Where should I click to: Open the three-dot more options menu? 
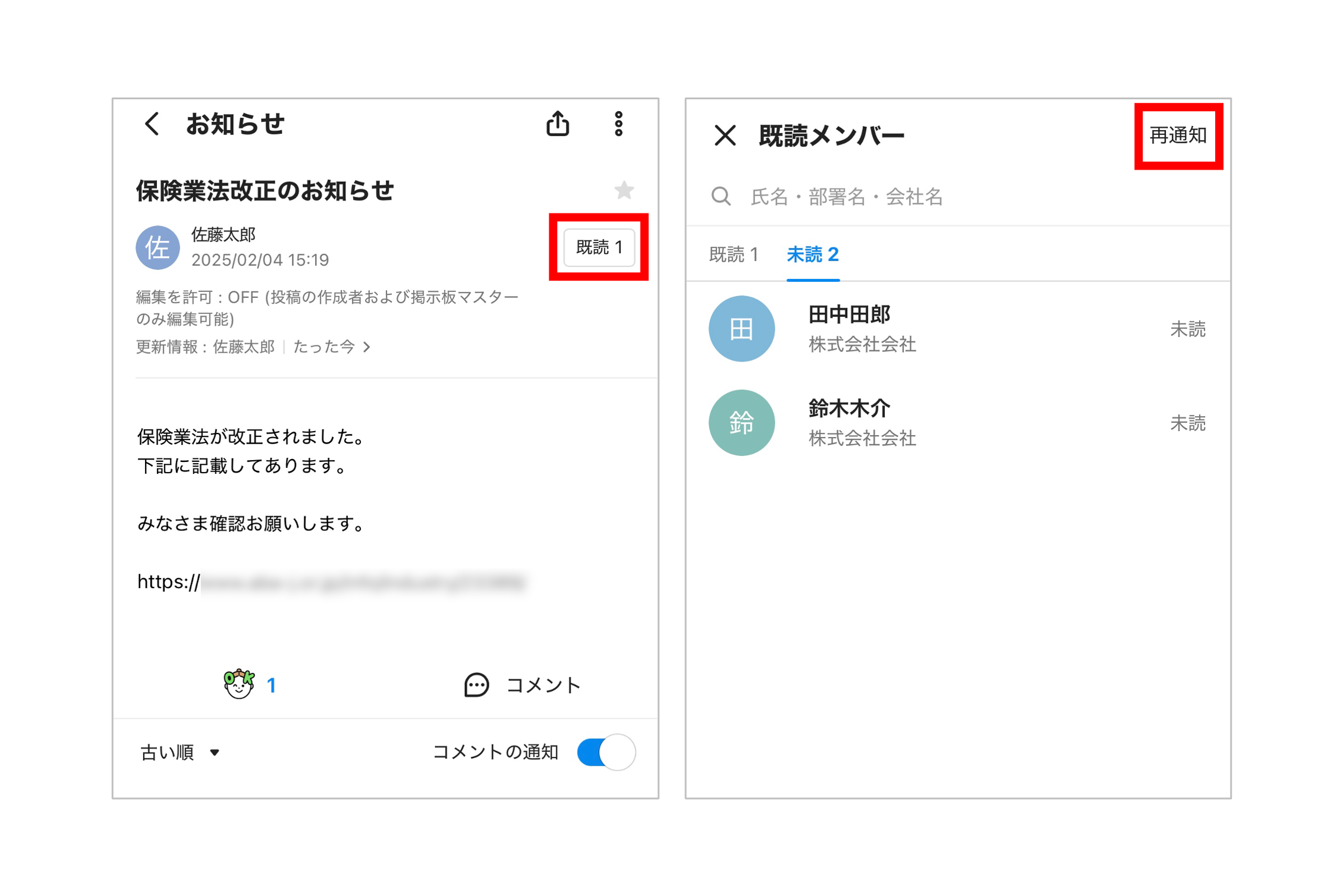click(619, 124)
